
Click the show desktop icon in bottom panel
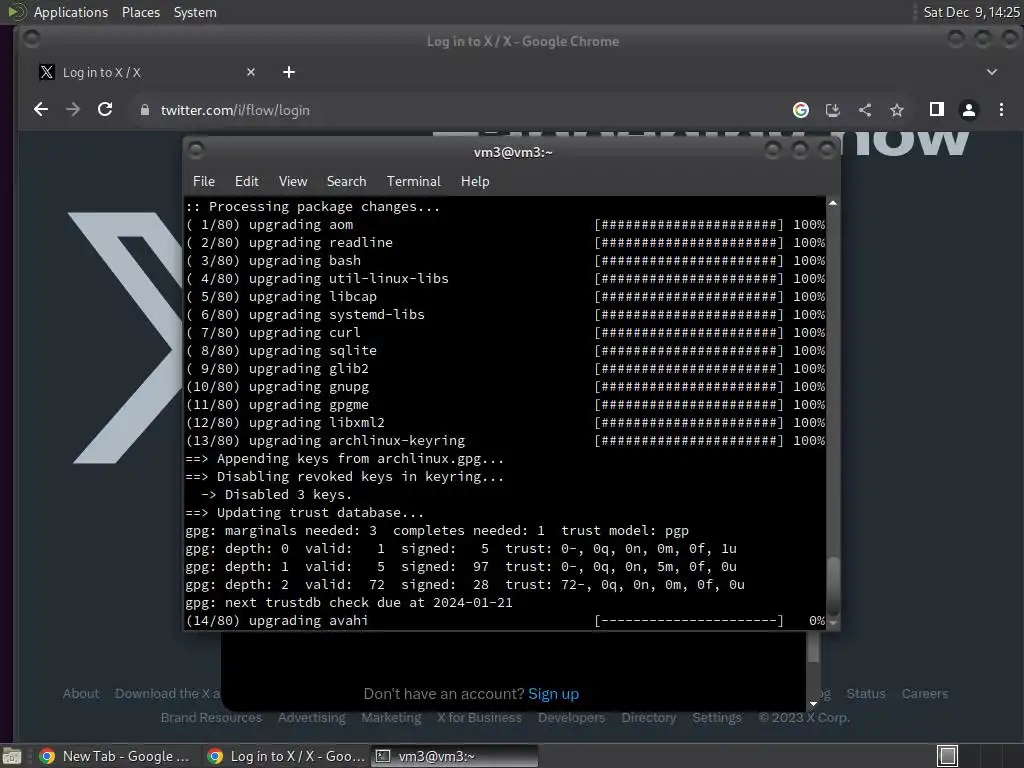pos(12,756)
